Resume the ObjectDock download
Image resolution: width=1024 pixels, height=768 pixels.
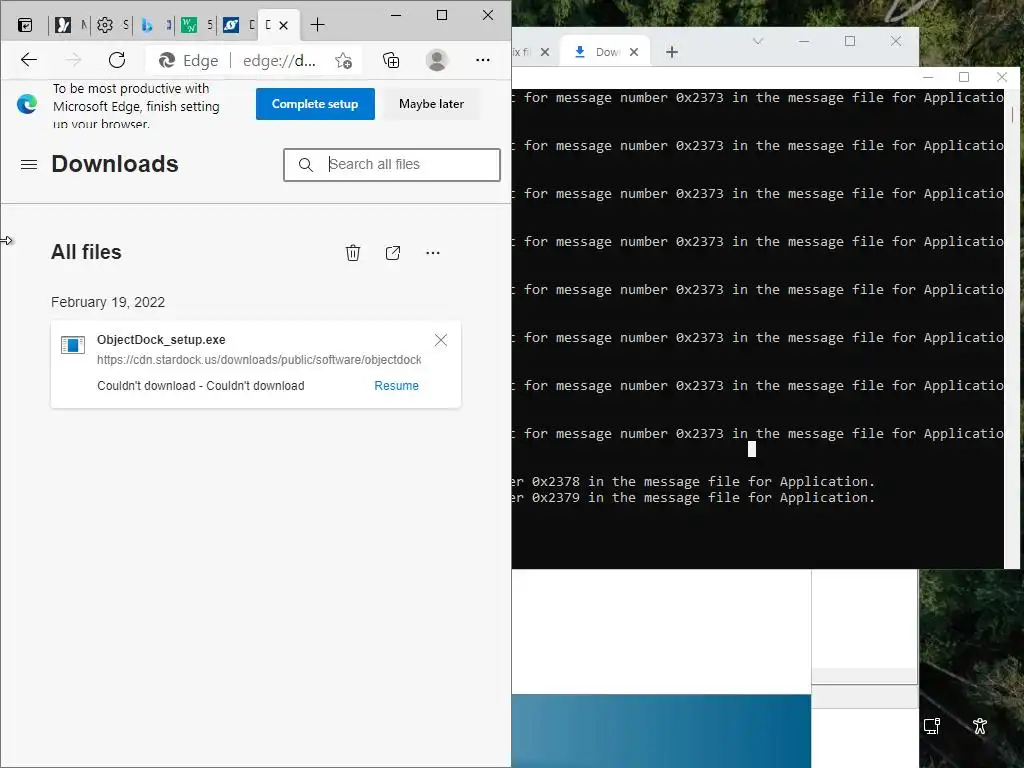[x=396, y=386]
